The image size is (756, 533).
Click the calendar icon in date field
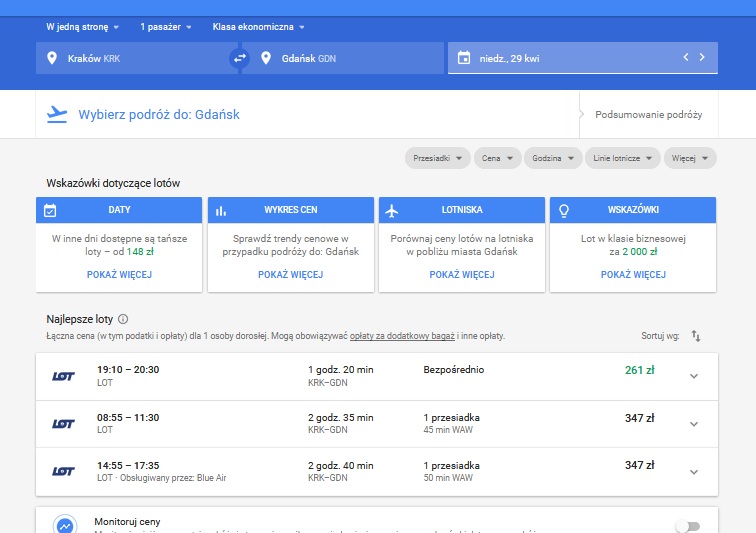coord(464,58)
